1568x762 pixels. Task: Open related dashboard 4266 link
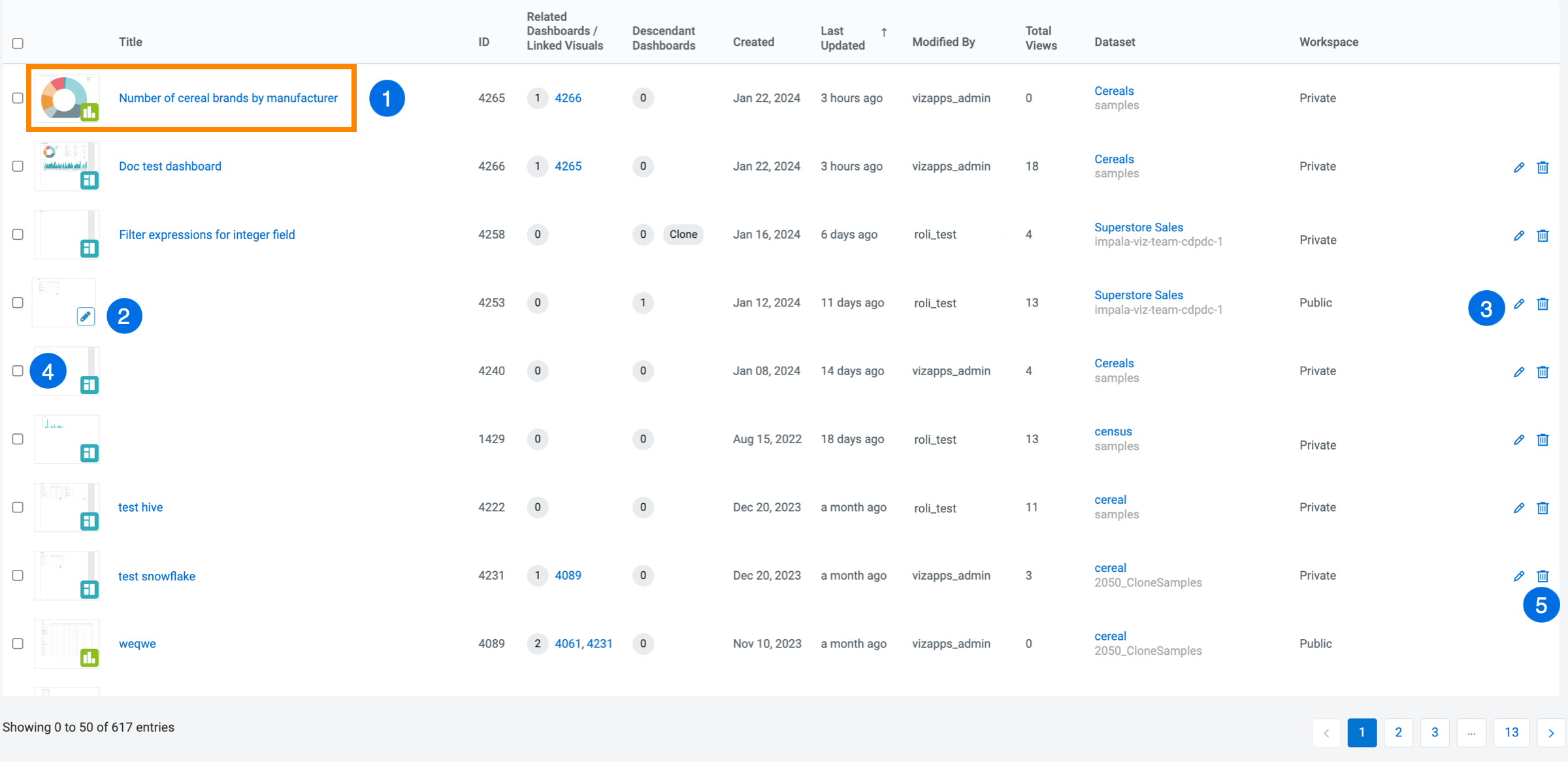[x=568, y=98]
